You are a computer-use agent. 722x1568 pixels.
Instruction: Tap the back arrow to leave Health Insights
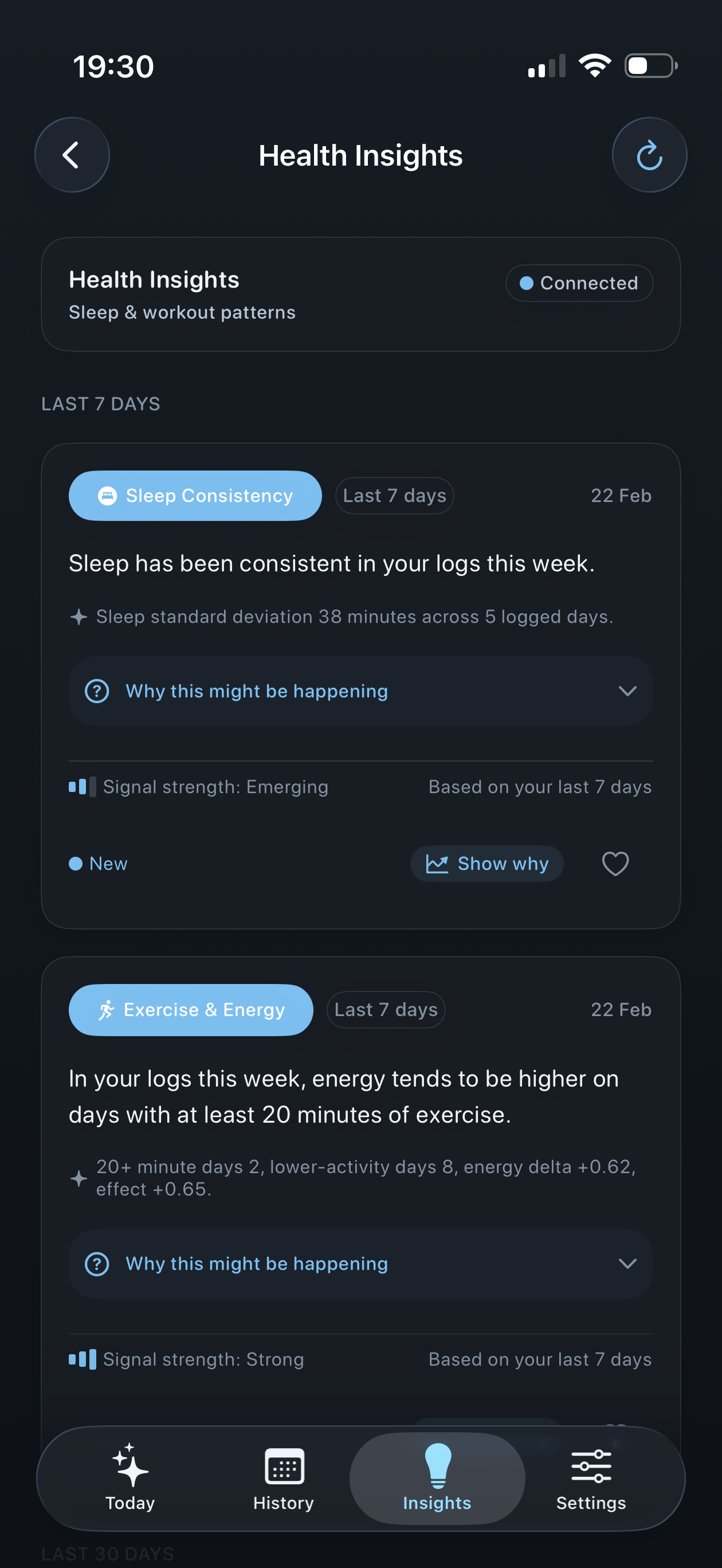pyautogui.click(x=72, y=155)
